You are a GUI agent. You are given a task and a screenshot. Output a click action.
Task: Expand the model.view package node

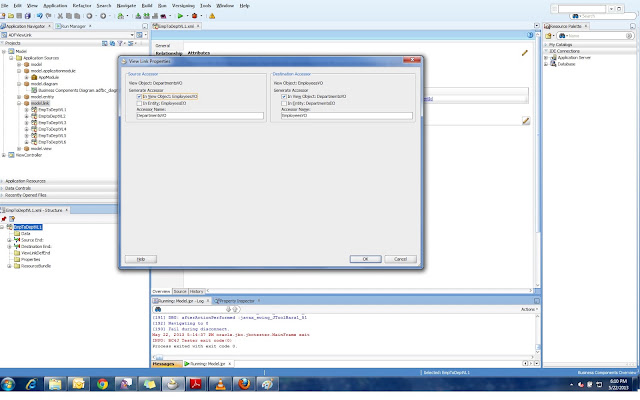click(19, 149)
